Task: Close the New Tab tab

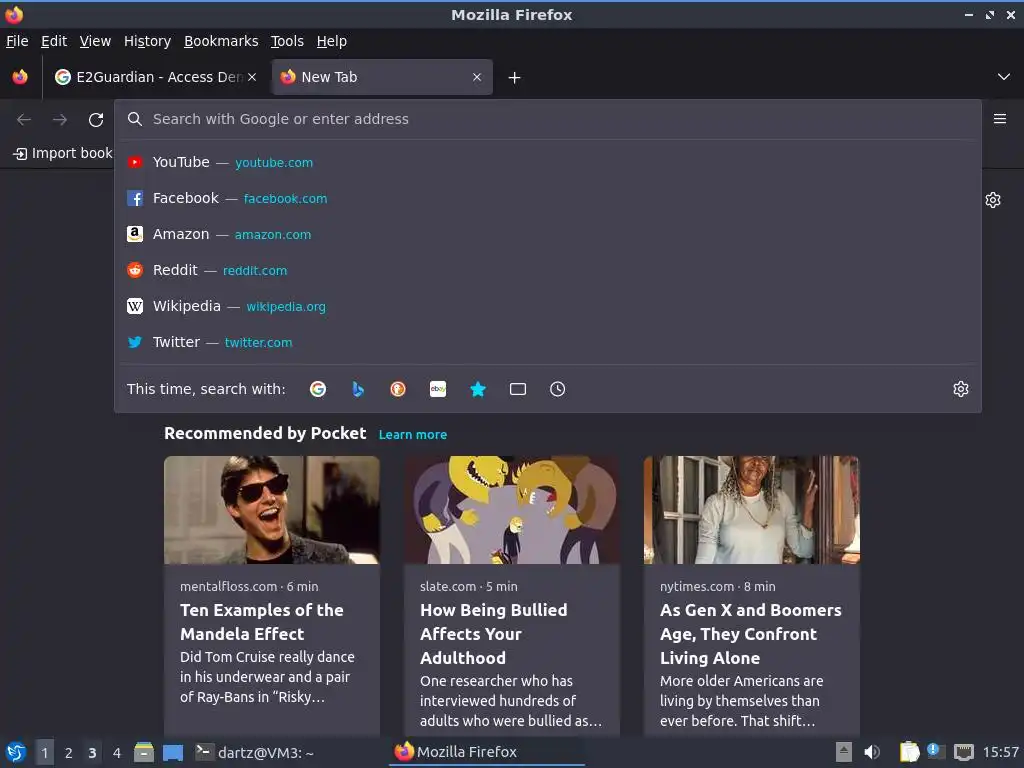Action: point(477,77)
